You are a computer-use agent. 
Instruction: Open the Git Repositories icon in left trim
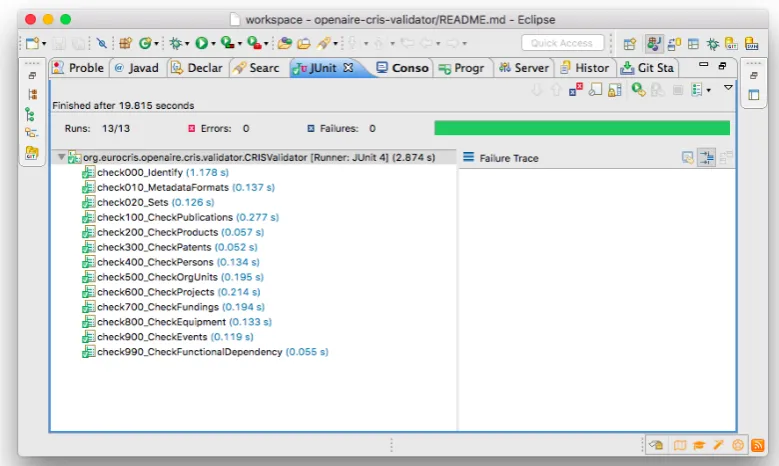coord(31,152)
